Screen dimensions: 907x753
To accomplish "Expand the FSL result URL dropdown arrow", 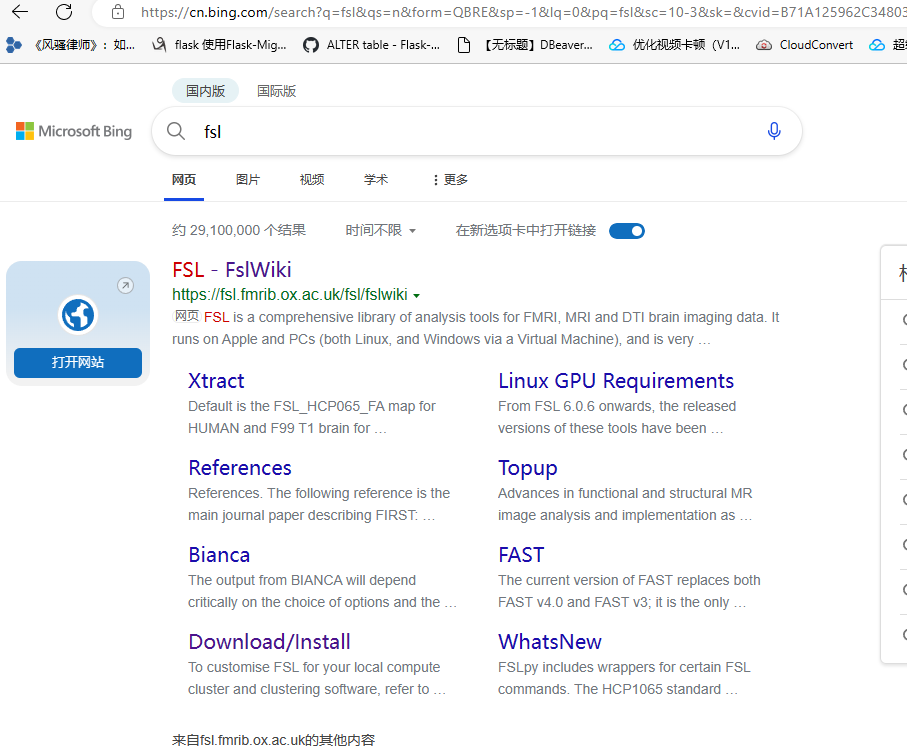I will click(417, 295).
